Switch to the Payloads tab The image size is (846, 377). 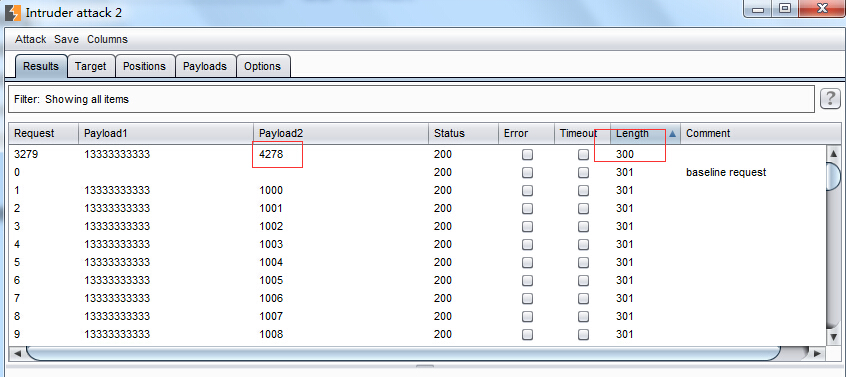point(206,66)
